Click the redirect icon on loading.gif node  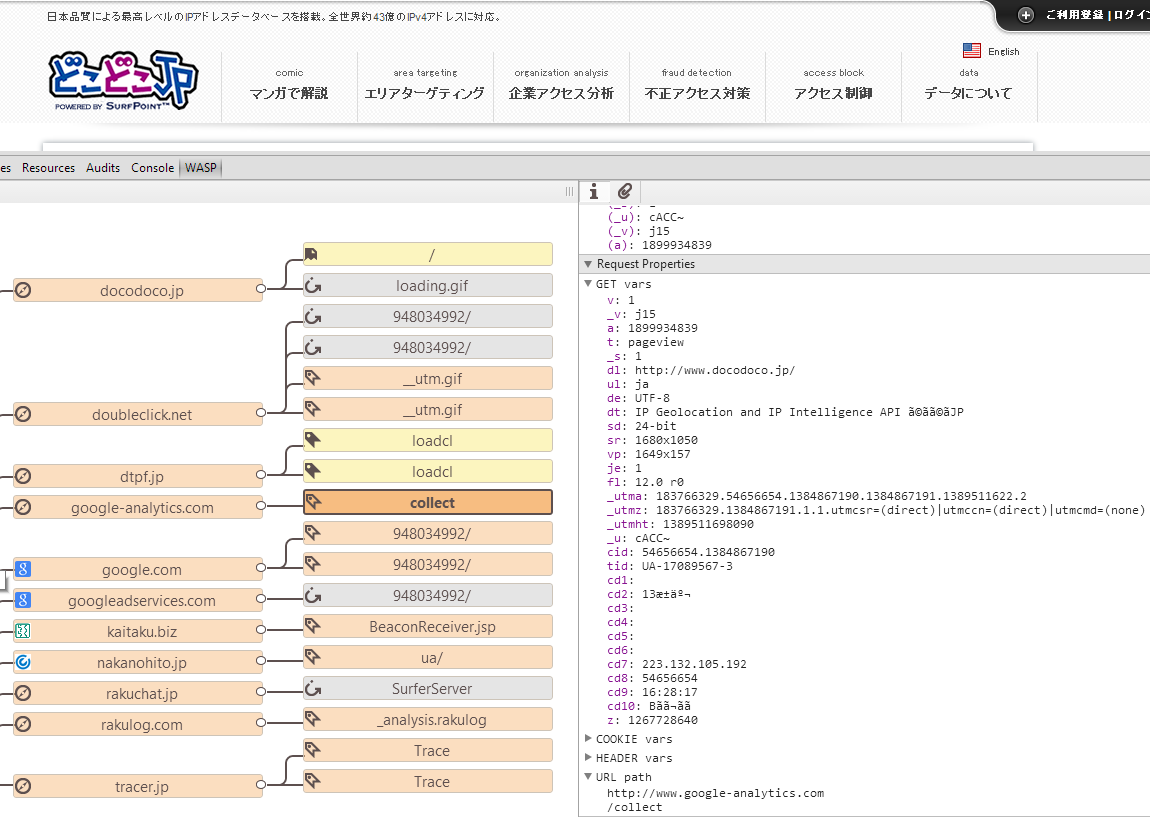point(313,285)
